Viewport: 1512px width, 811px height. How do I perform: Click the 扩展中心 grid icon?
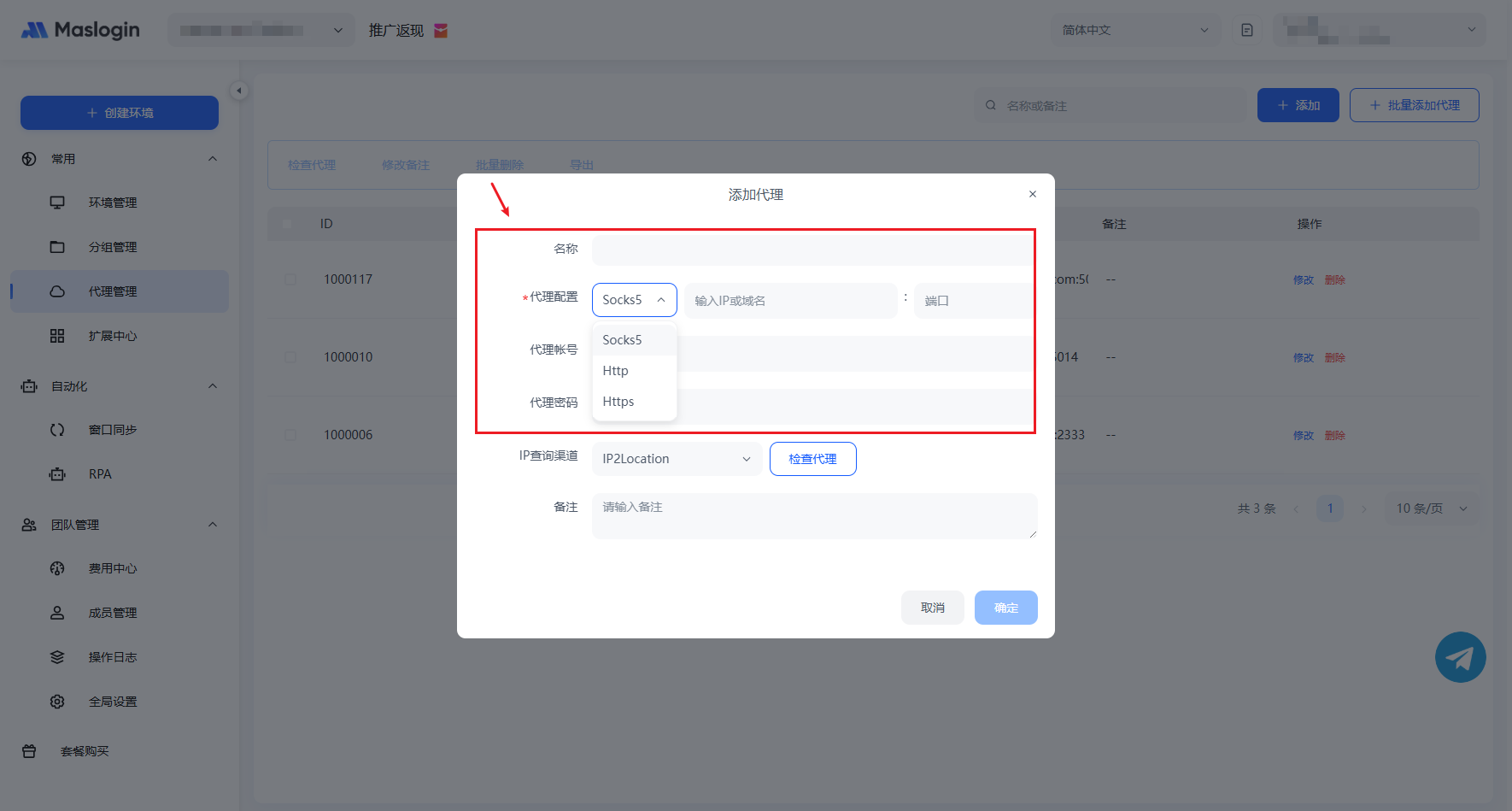[x=57, y=336]
